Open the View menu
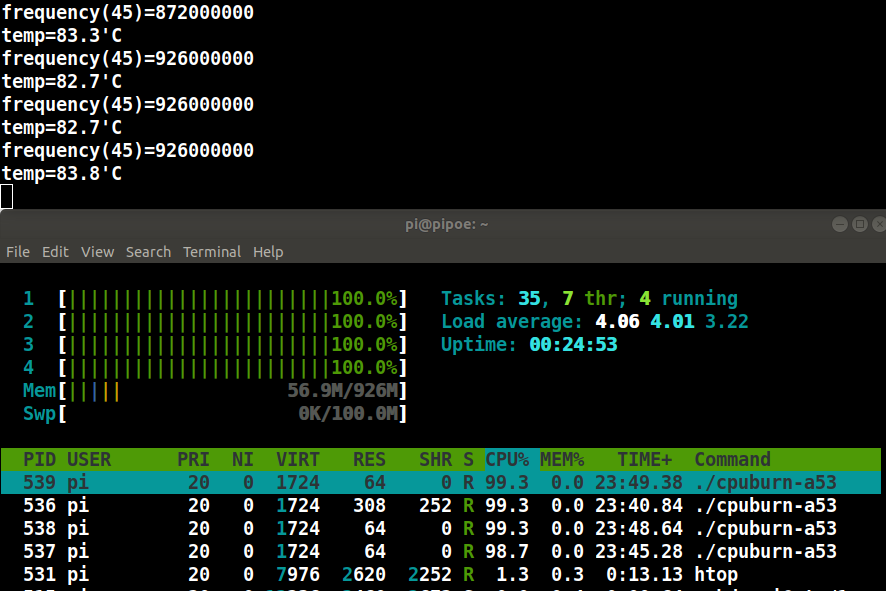The image size is (886, 591). click(x=97, y=252)
